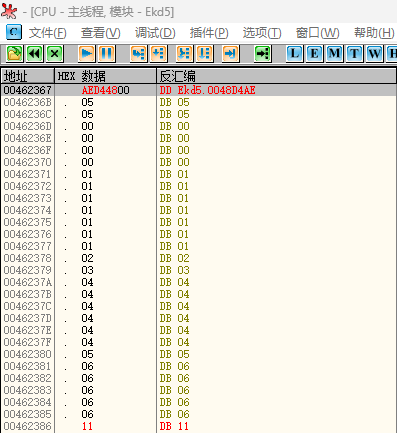Select address row 00462377
Image resolution: width=397 pixels, height=433 pixels.
tap(198, 246)
